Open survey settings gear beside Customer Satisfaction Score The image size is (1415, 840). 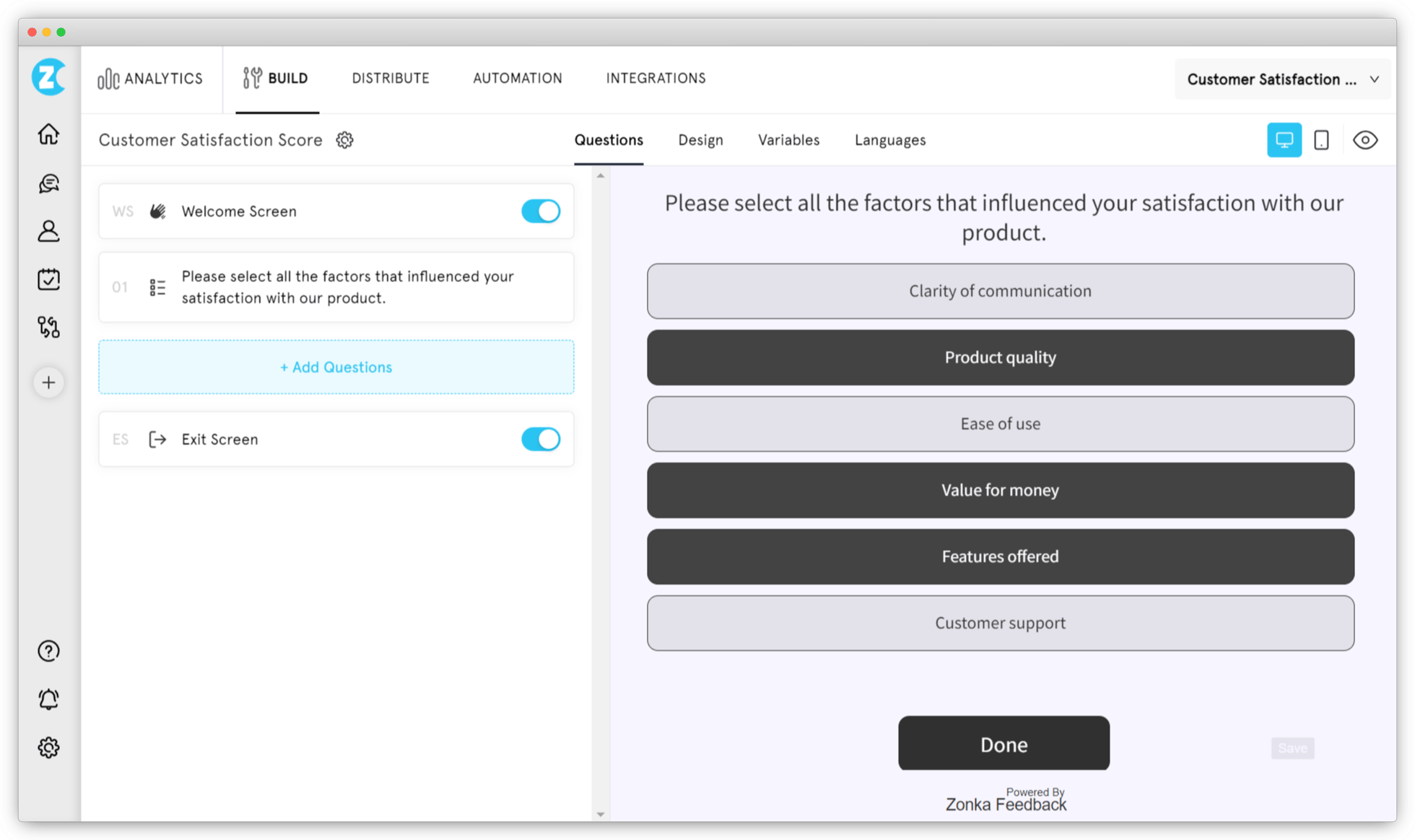(344, 140)
